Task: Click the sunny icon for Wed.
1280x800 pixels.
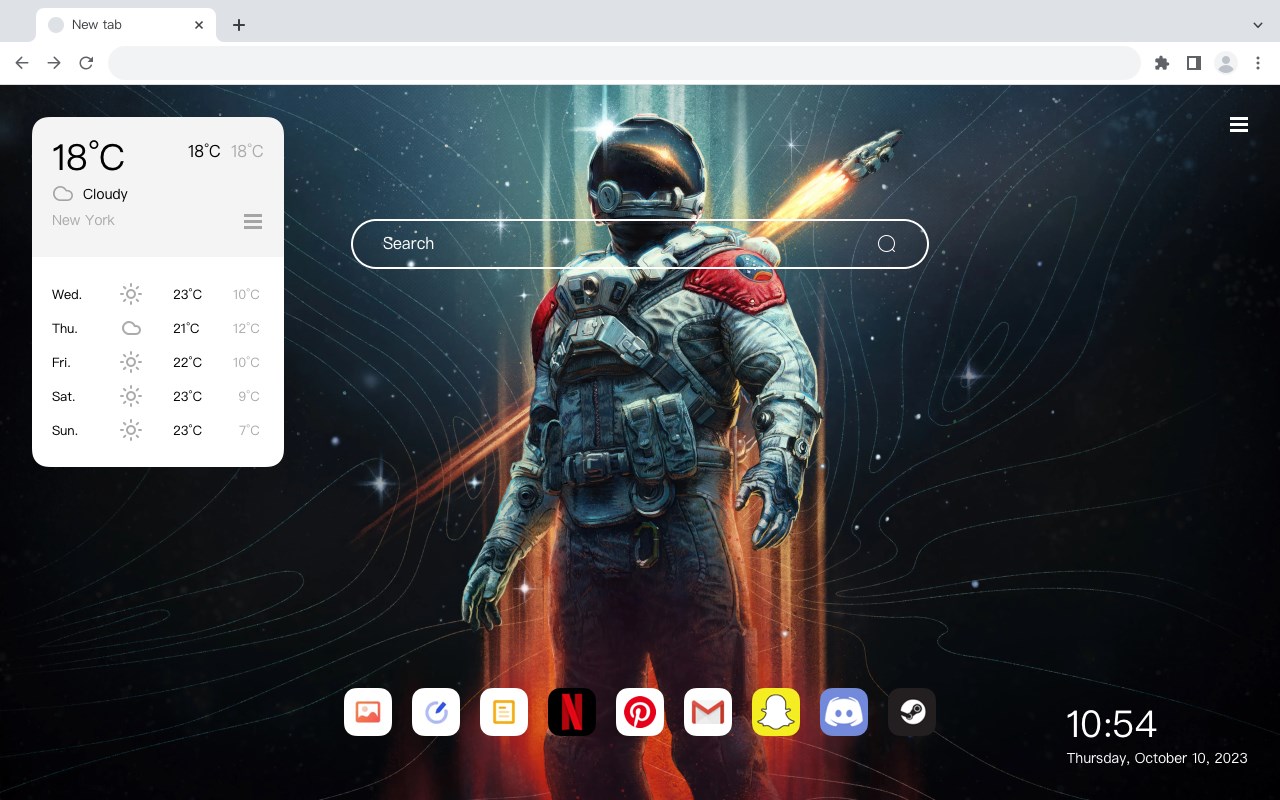Action: (x=131, y=294)
